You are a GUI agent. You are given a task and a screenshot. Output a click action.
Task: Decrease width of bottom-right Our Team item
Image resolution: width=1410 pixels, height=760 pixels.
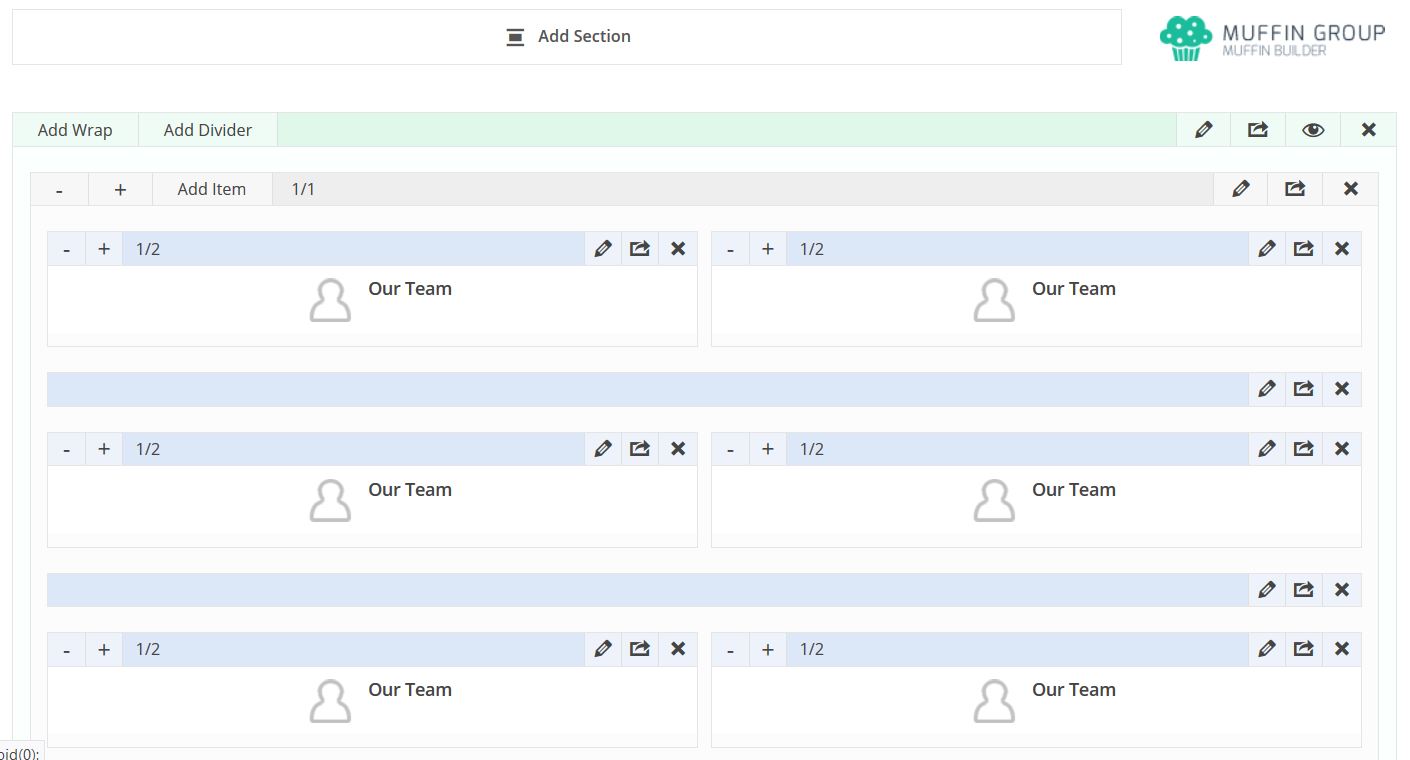pos(730,650)
